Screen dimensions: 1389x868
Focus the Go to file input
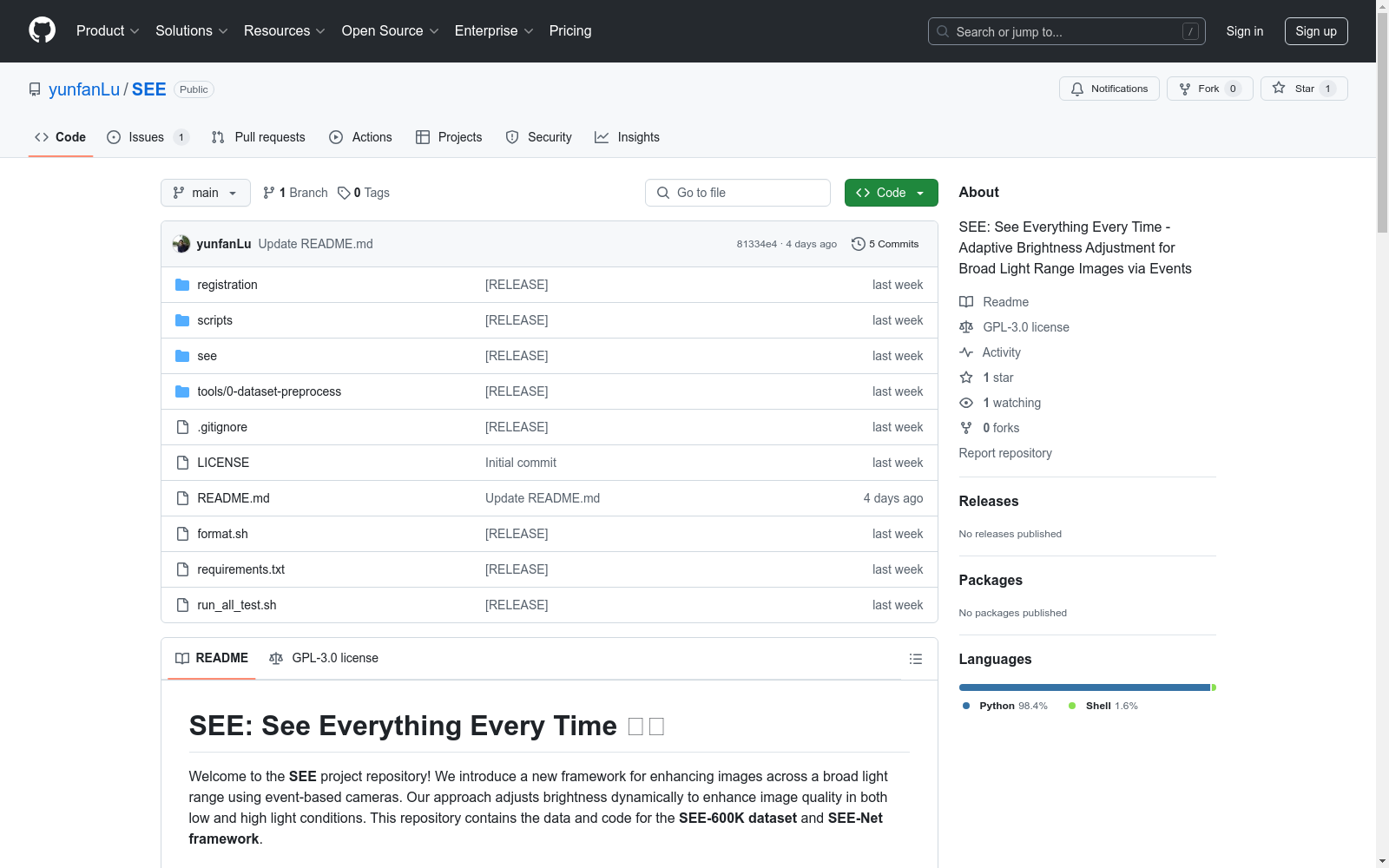738,193
